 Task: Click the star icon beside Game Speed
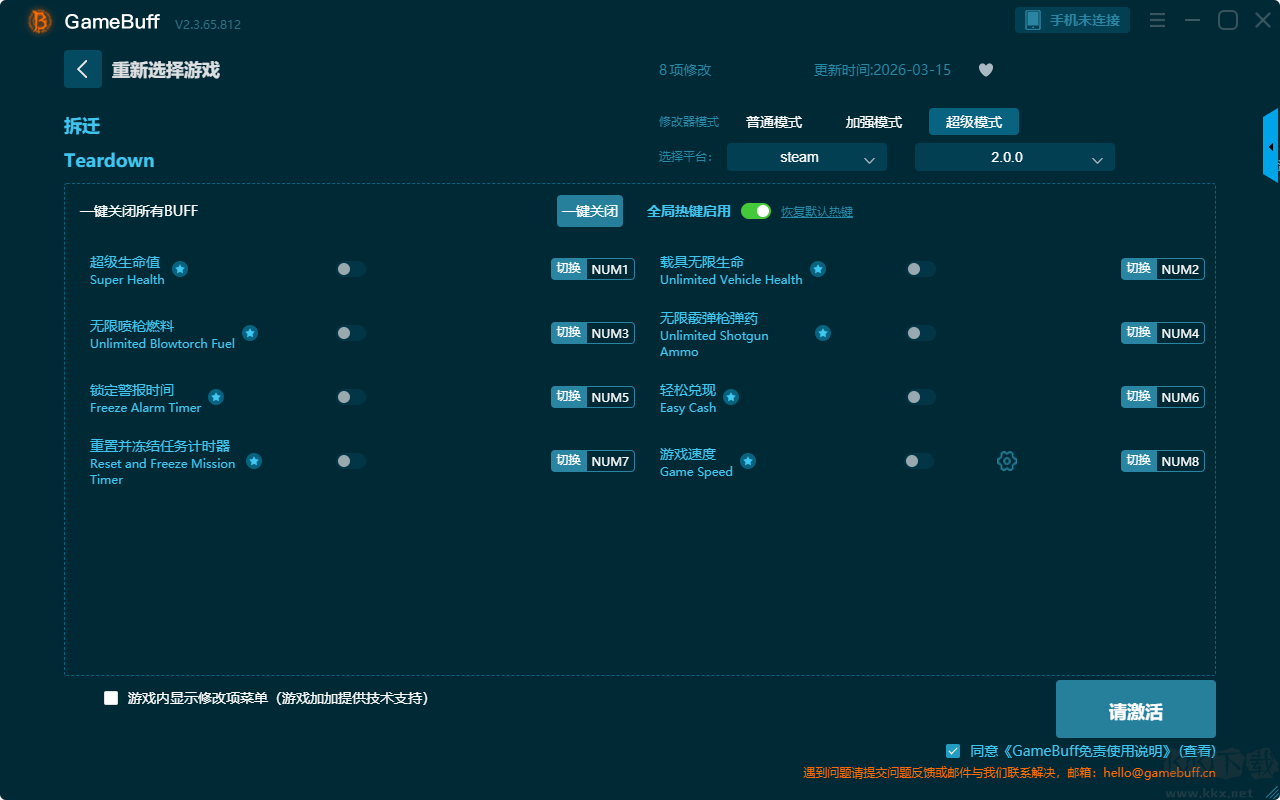[x=748, y=461]
